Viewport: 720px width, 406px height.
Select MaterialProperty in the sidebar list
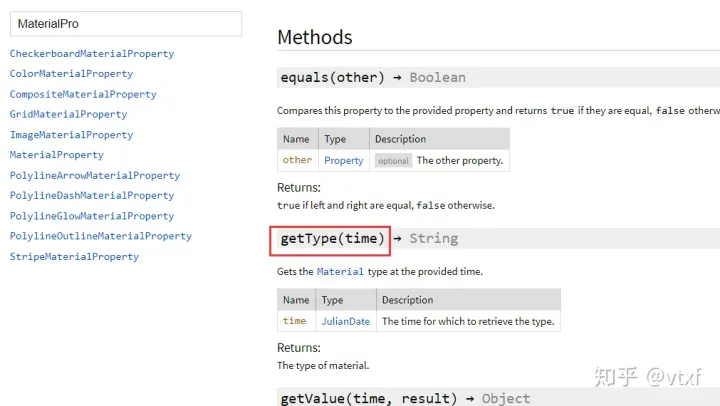[57, 155]
